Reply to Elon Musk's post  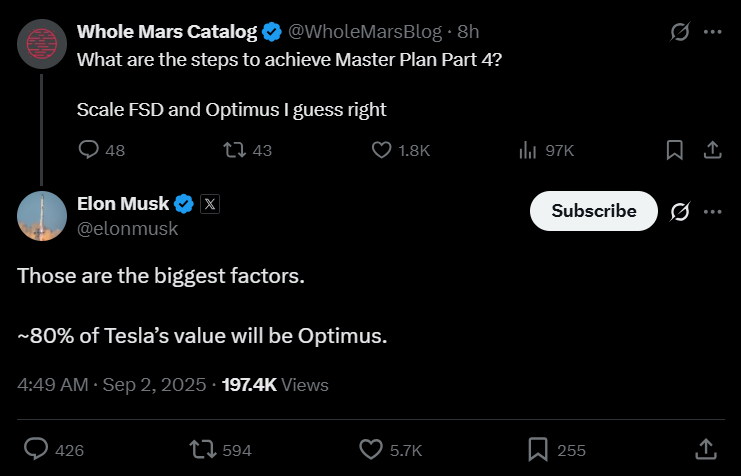(36, 449)
